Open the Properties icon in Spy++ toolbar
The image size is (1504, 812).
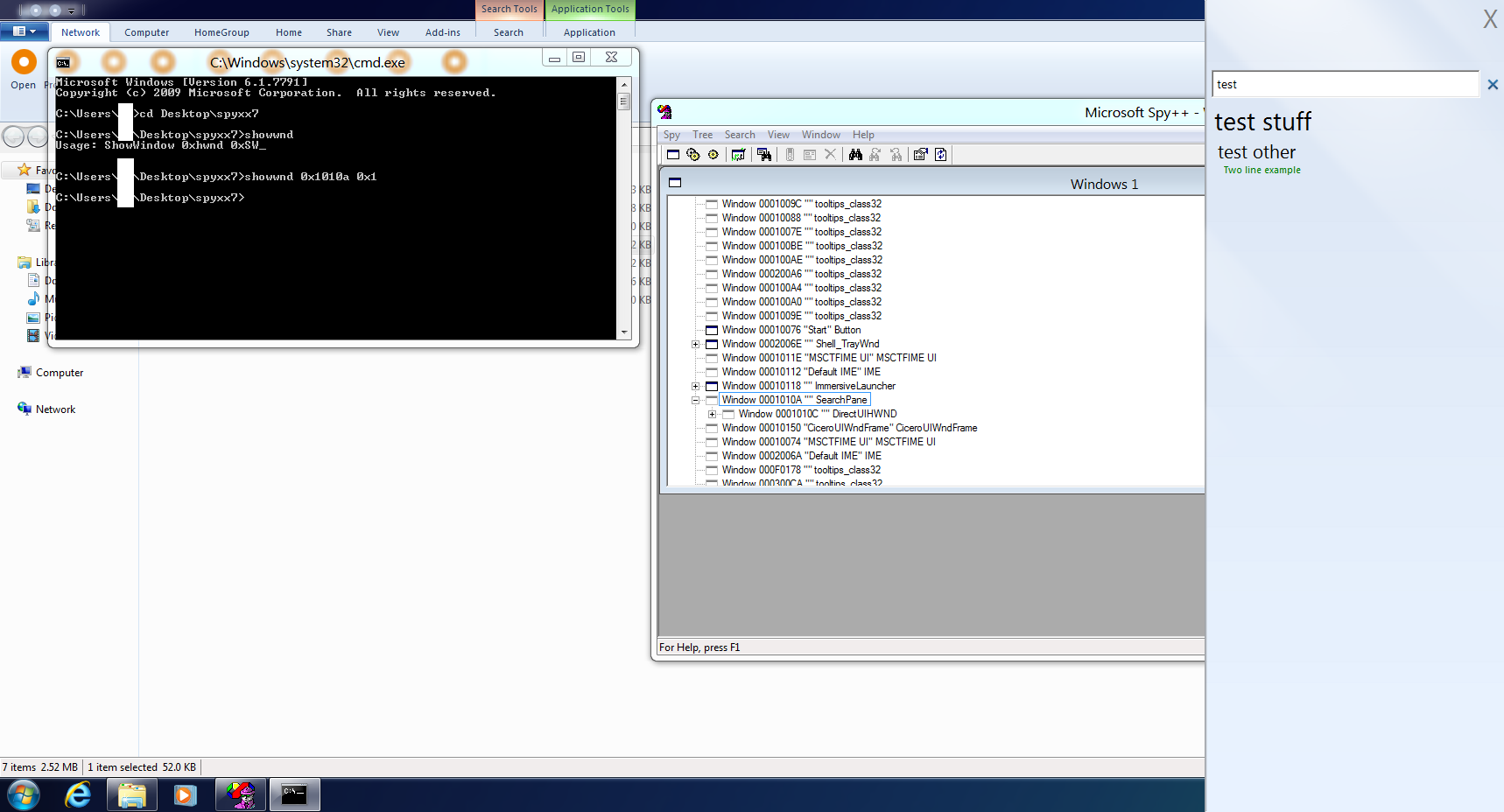point(920,155)
